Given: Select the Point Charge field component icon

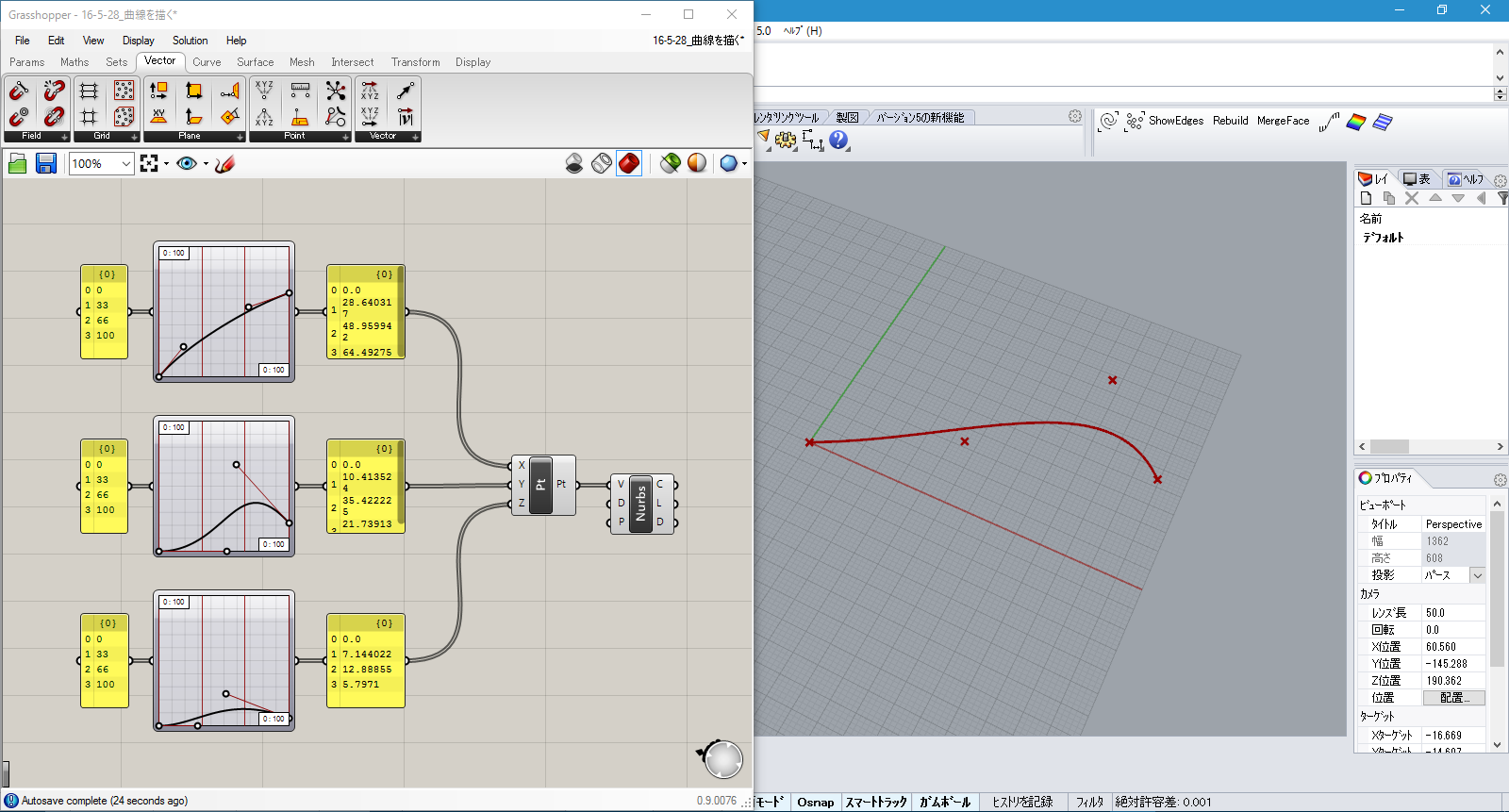Looking at the screenshot, I should click(x=19, y=117).
